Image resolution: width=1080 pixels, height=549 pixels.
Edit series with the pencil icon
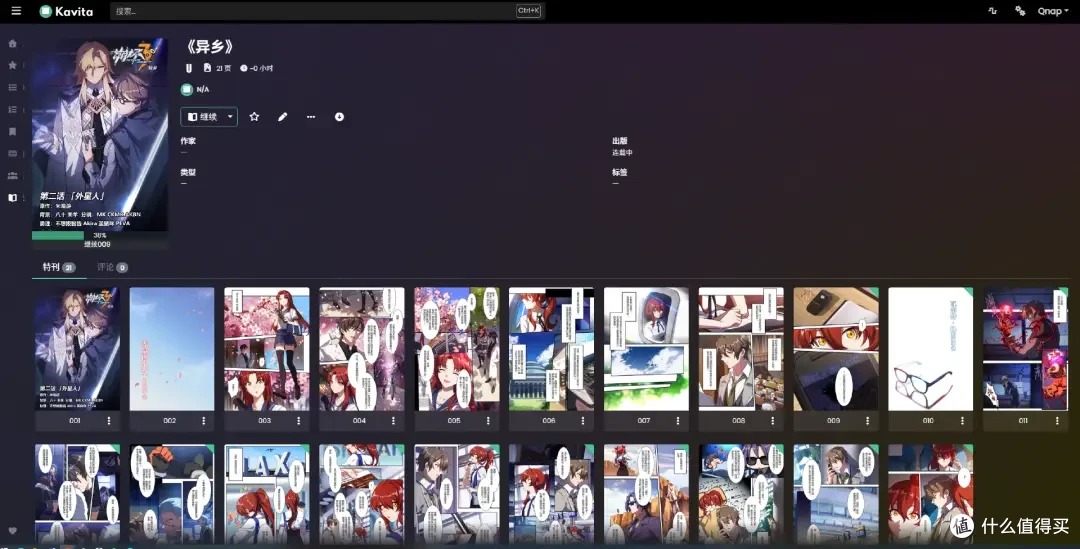(x=282, y=117)
